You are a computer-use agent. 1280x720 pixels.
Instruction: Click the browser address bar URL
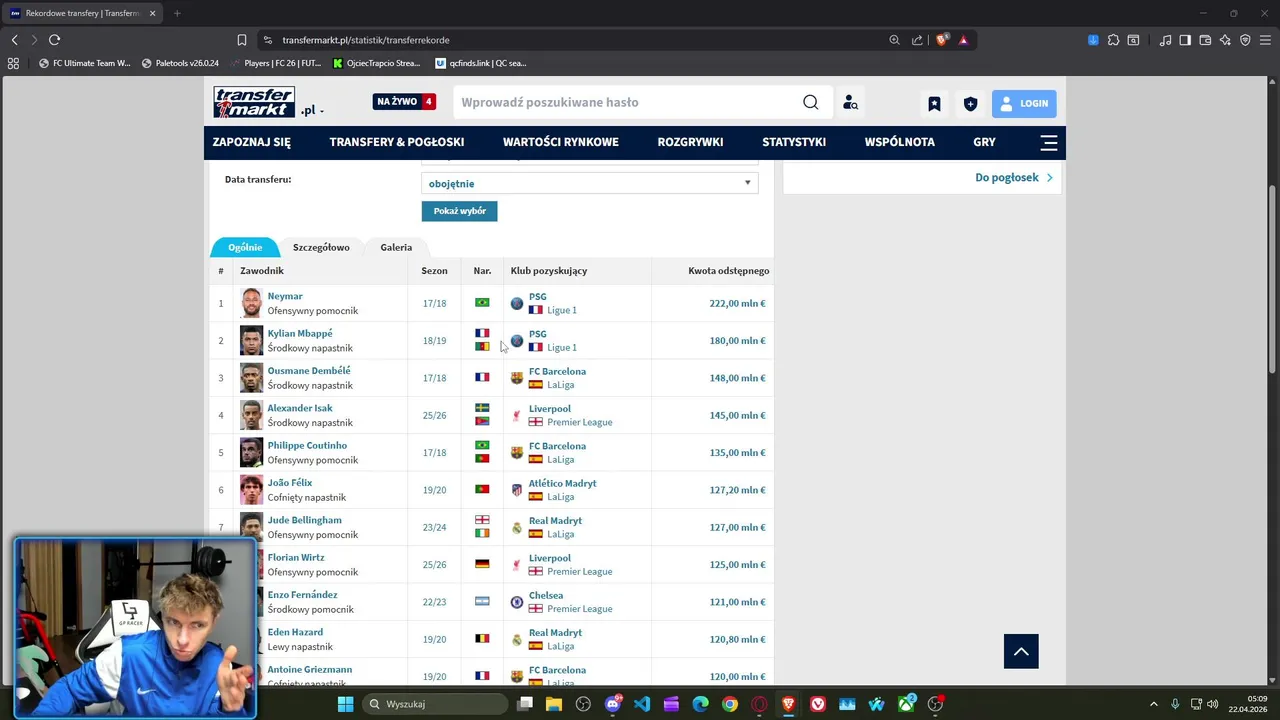click(366, 40)
